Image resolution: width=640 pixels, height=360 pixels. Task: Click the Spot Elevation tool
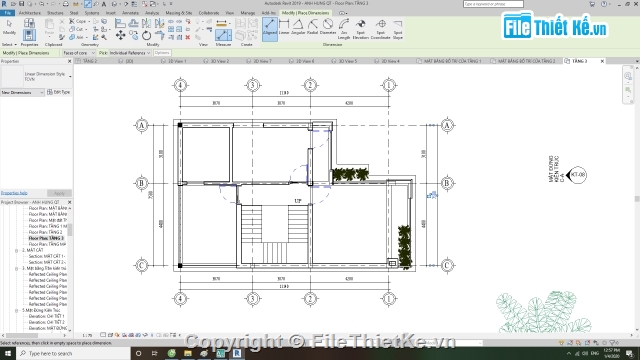(360, 29)
